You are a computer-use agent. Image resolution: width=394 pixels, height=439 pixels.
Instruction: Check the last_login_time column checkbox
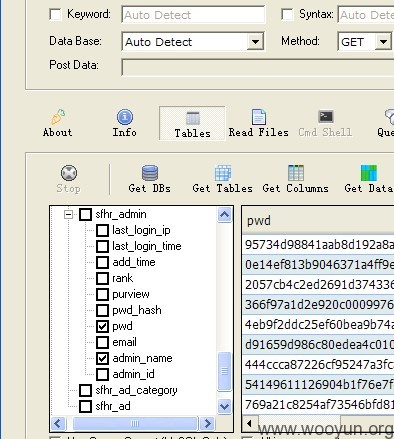(x=102, y=246)
